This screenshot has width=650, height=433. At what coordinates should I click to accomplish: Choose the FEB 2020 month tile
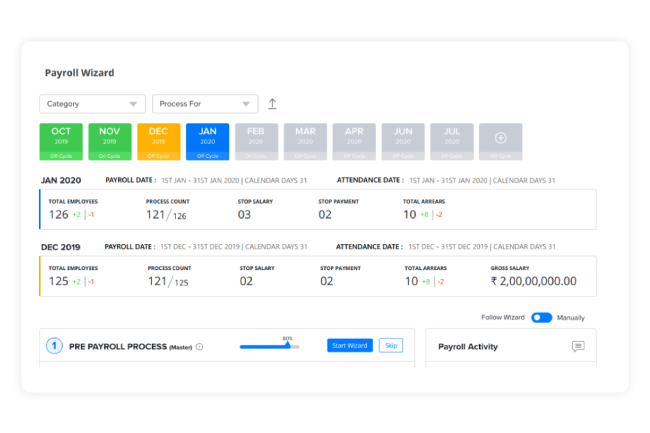256,141
